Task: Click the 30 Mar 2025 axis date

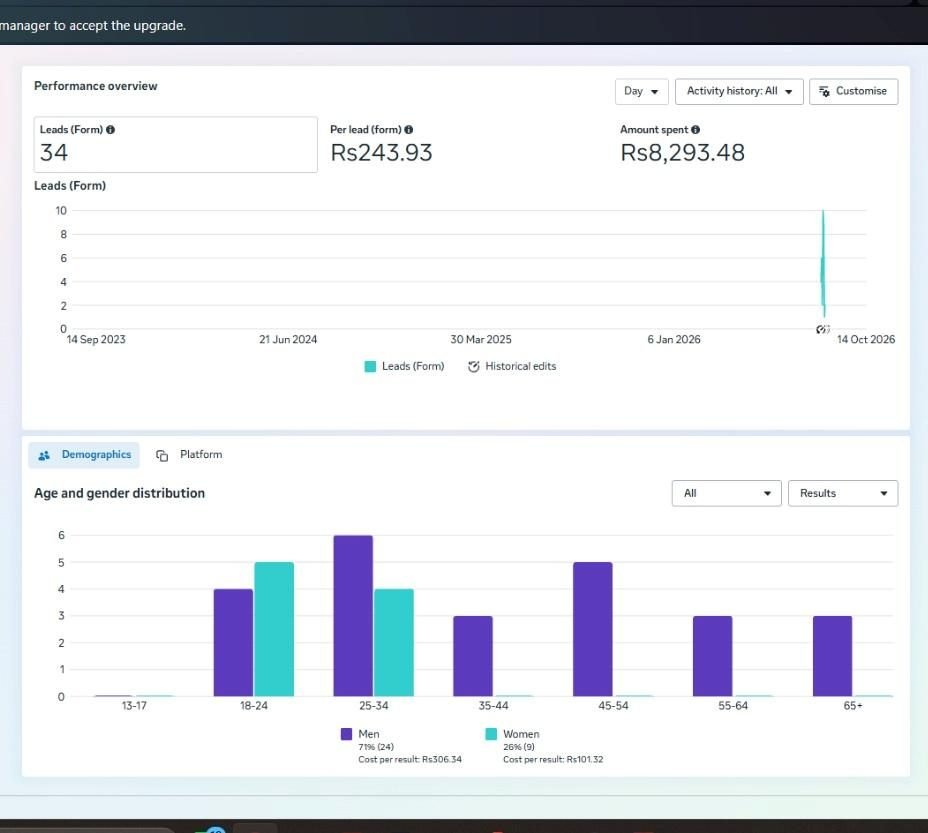Action: pos(481,339)
